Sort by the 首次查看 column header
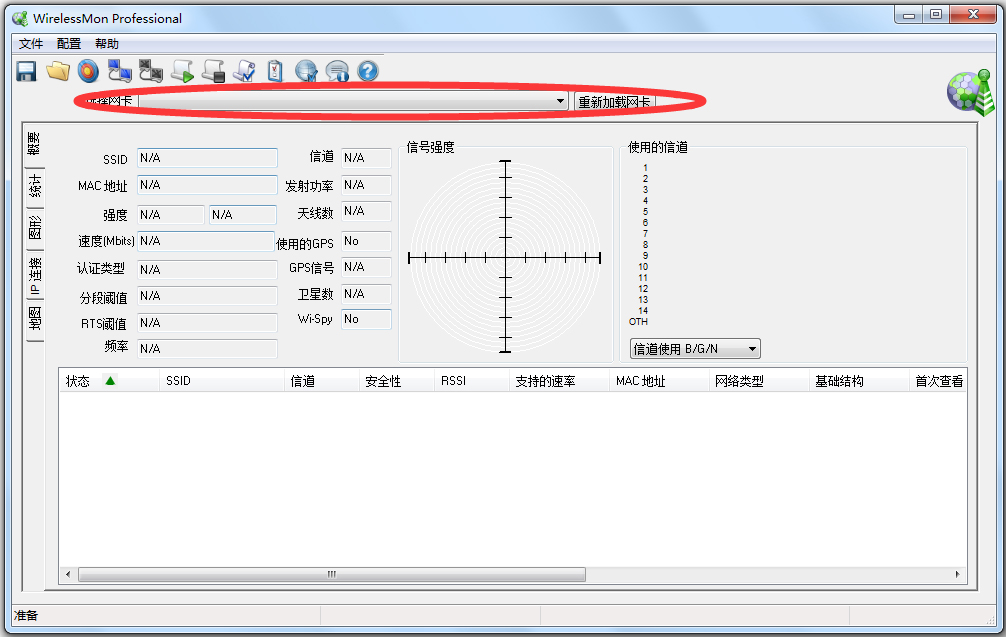 (x=938, y=381)
